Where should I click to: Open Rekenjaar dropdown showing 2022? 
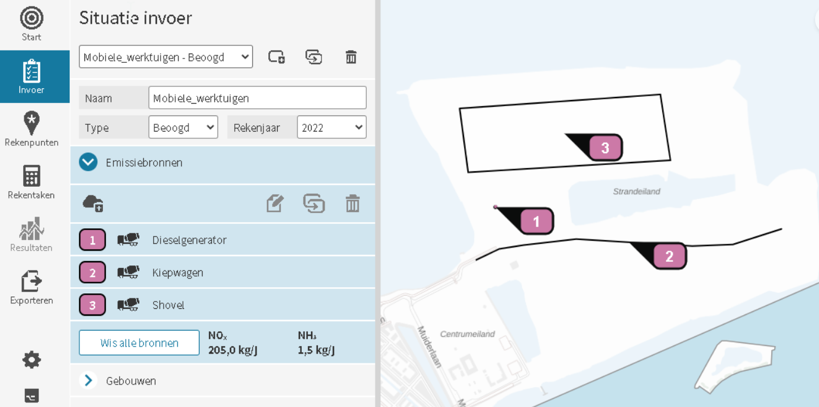tap(332, 127)
